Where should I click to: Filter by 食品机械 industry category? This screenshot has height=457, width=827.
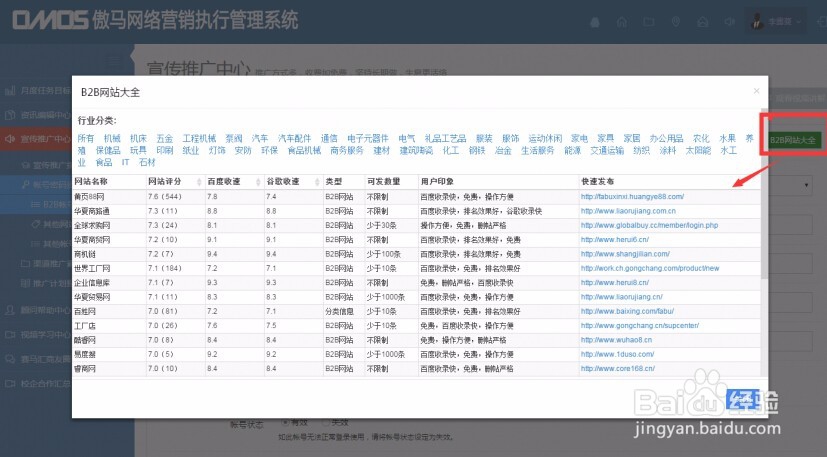(x=304, y=150)
